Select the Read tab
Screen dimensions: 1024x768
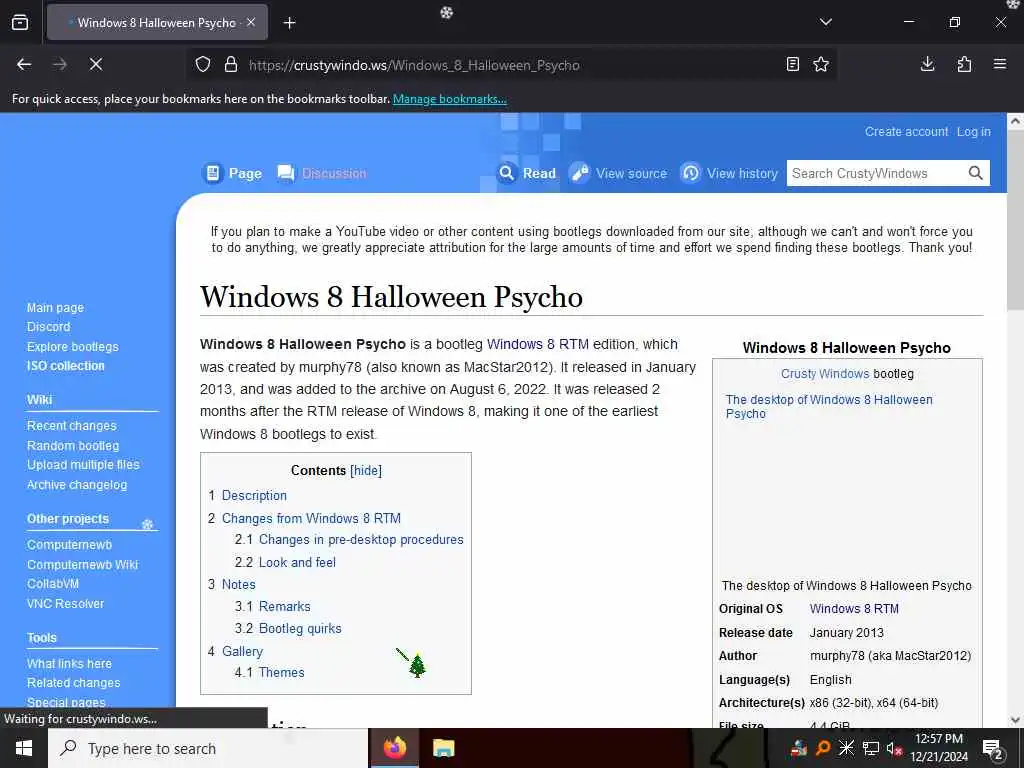[527, 173]
